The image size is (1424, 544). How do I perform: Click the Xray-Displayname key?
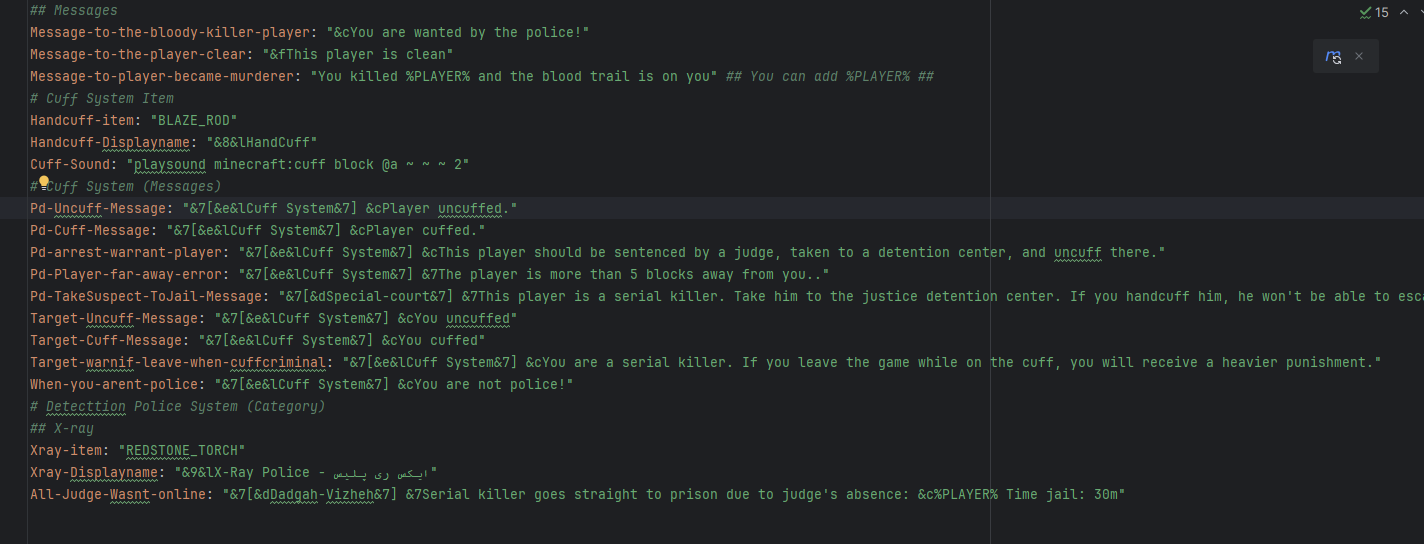(94, 472)
